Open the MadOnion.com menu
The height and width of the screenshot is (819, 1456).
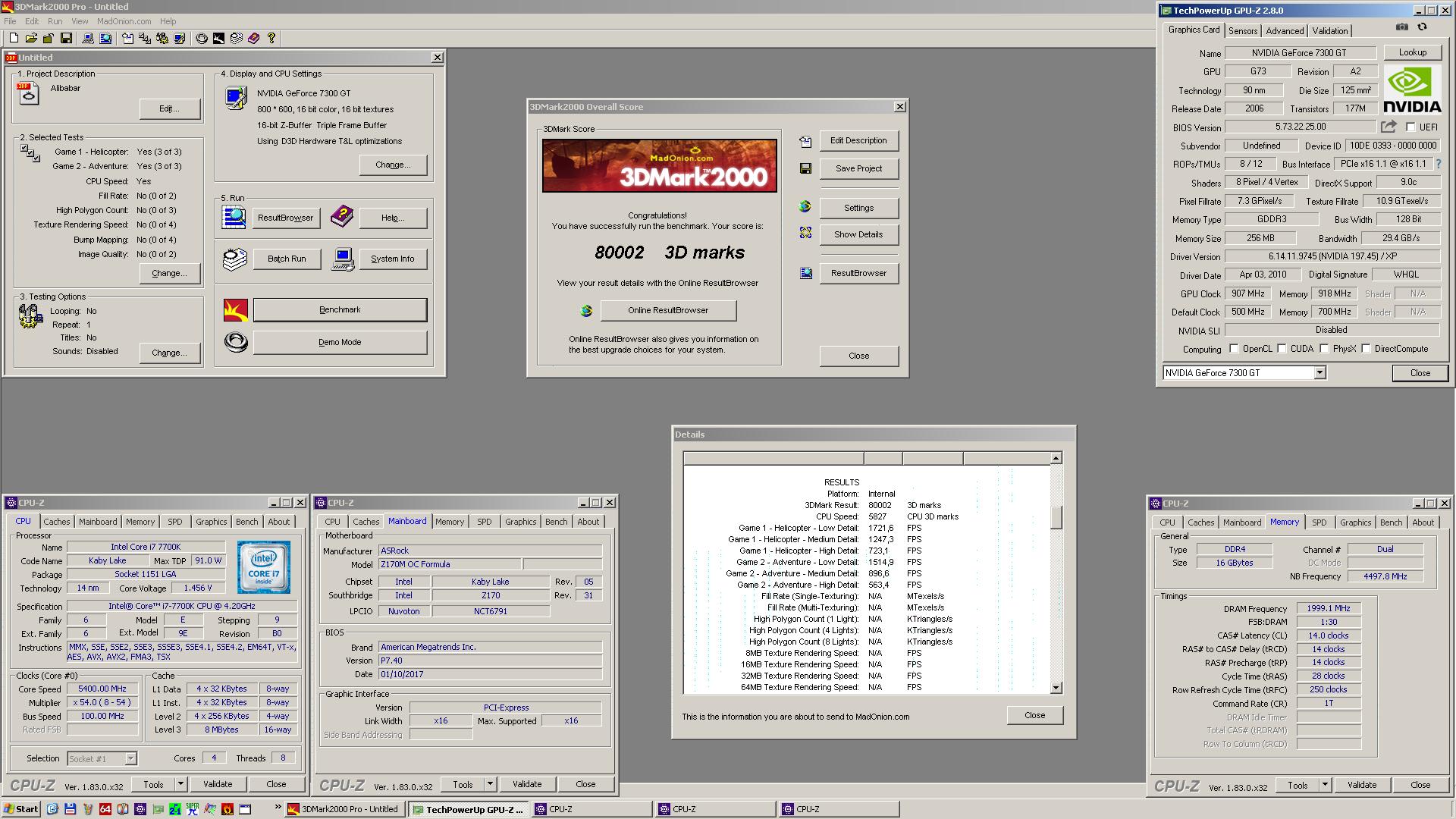coord(124,21)
